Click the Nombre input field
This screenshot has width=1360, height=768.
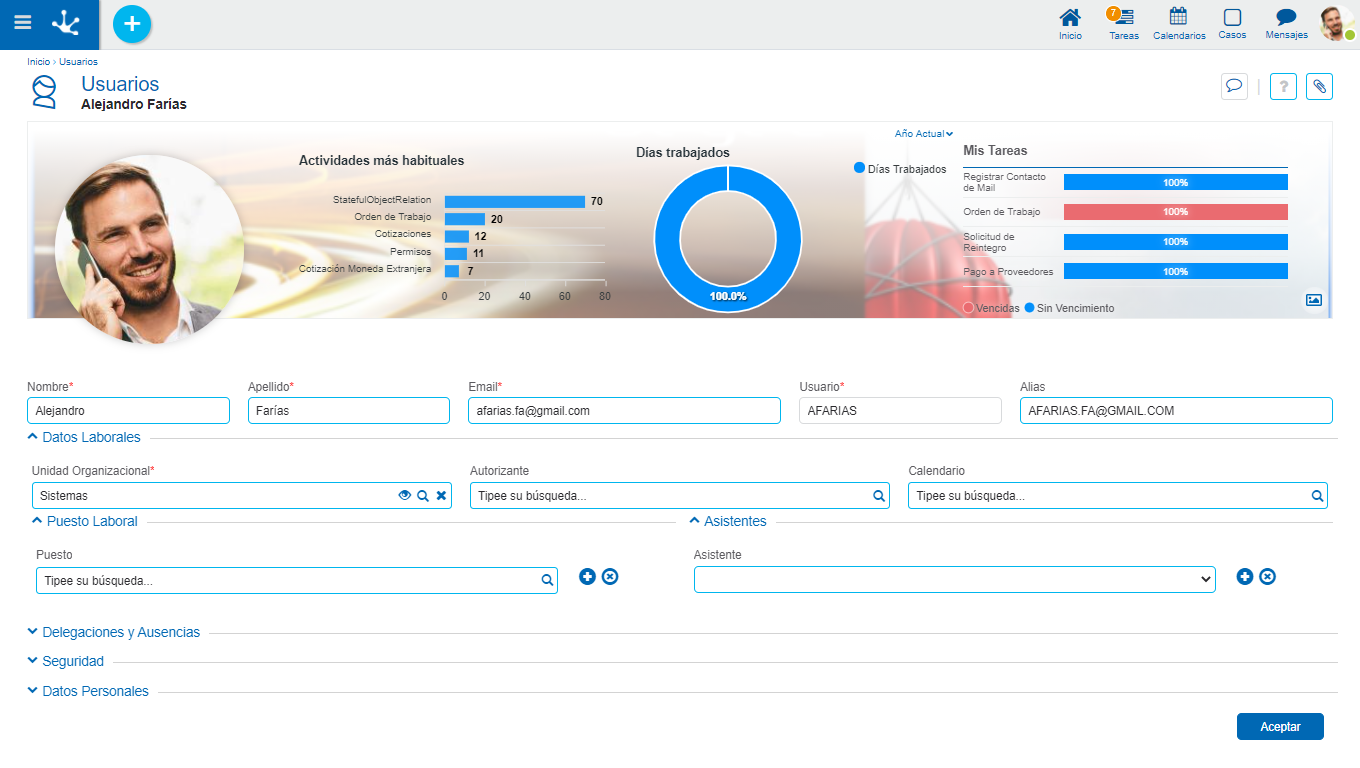click(x=128, y=411)
